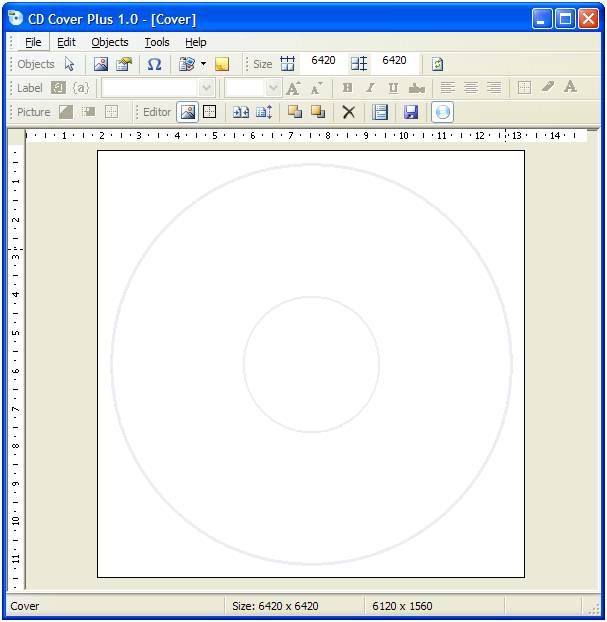Screen dimensions: 607x622
Task: Toggle bold formatting
Action: pos(348,88)
